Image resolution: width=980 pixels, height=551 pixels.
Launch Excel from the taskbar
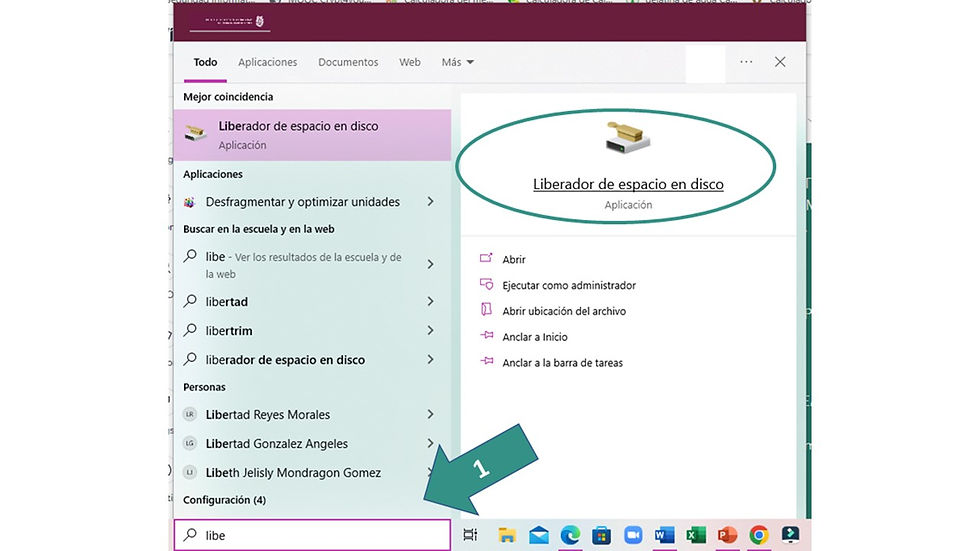tap(696, 535)
